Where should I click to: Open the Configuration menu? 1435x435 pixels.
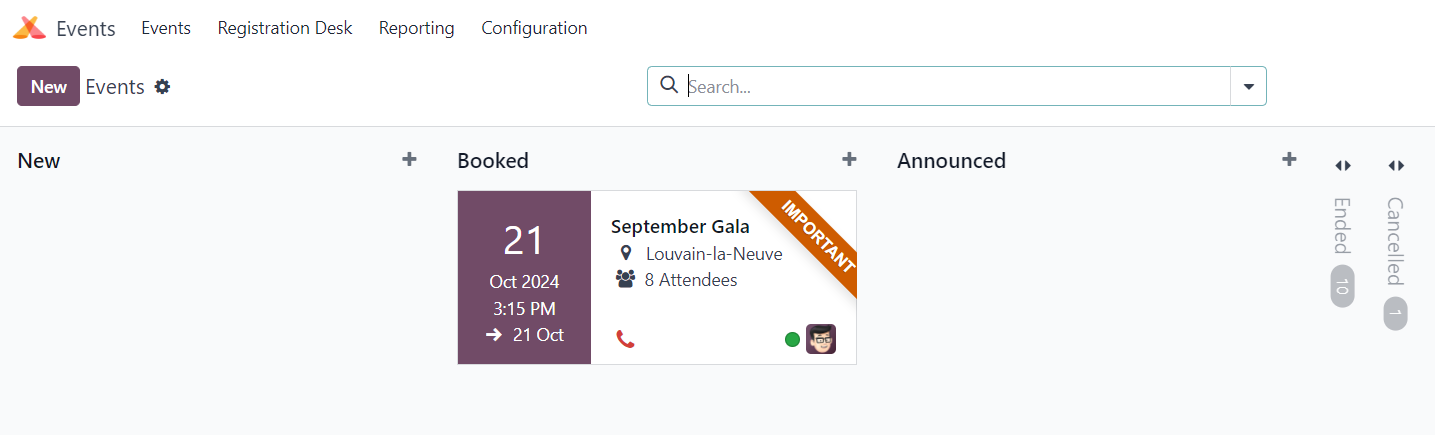point(534,28)
